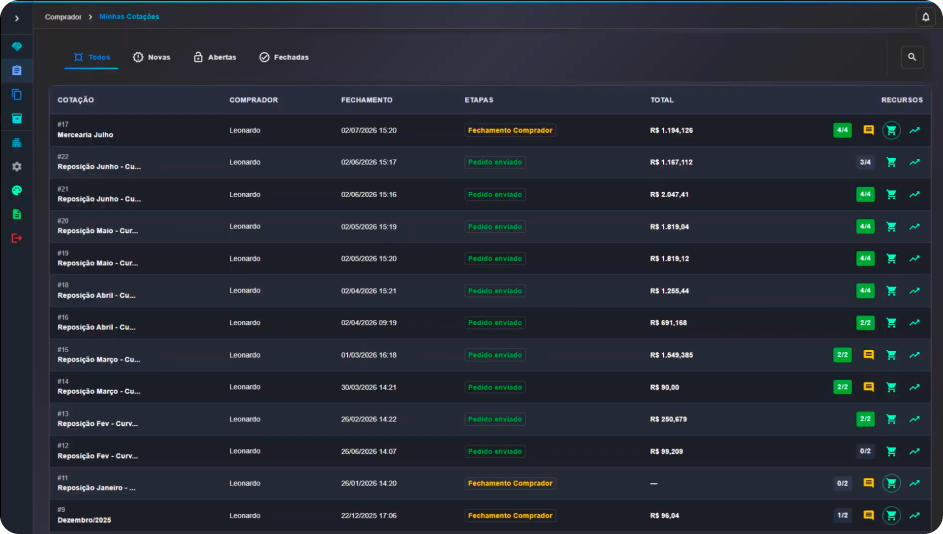Open the cart icon for quotation #21
The width and height of the screenshot is (943, 534).
click(891, 194)
